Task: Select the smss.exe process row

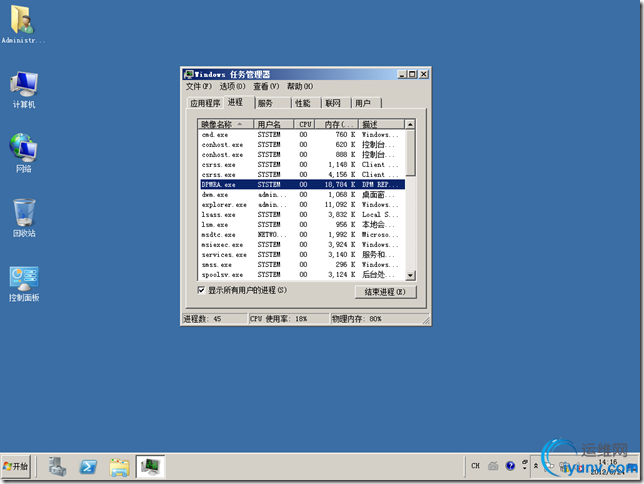Action: (302, 265)
